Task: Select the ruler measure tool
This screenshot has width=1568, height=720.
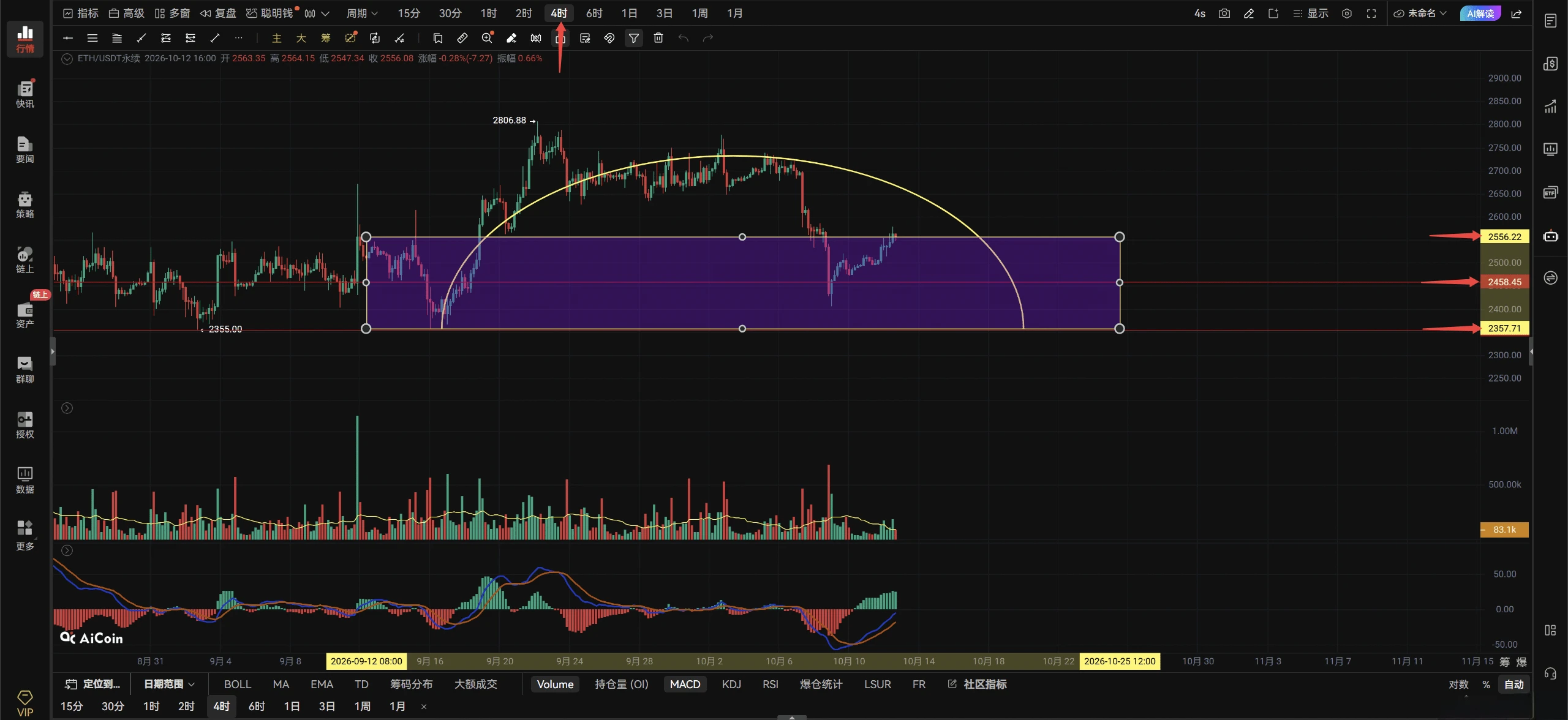Action: (462, 38)
